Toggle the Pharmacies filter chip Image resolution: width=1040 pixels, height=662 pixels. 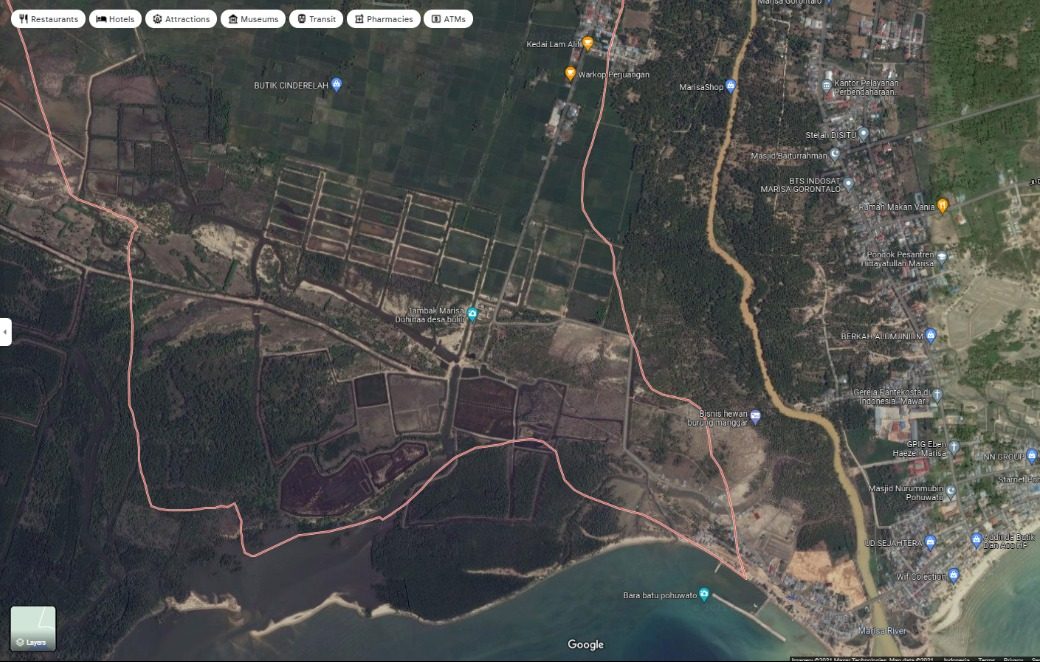click(x=383, y=19)
